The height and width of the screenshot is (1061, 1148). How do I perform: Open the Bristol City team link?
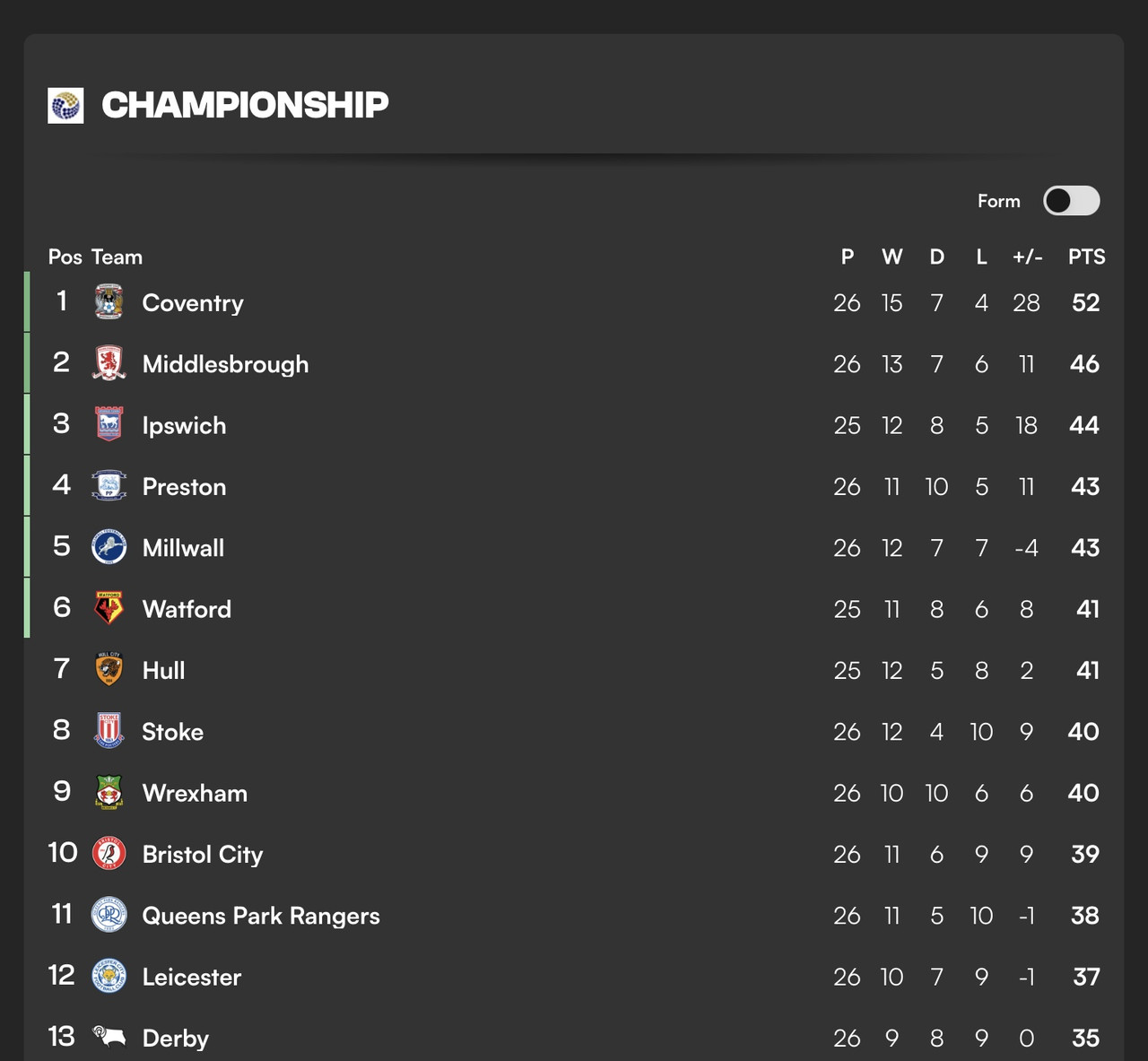tap(203, 855)
